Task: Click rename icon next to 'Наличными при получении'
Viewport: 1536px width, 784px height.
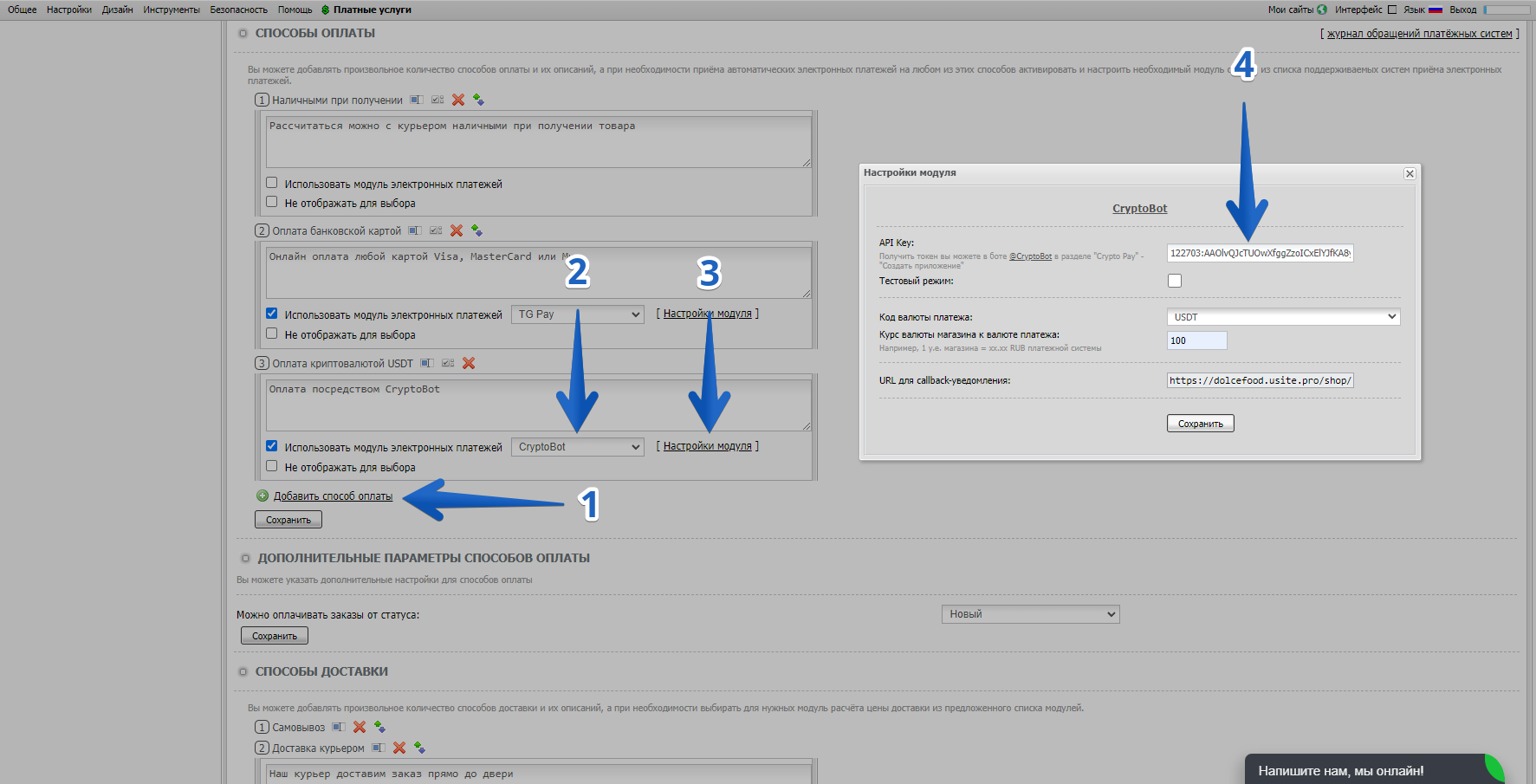Action: (417, 100)
